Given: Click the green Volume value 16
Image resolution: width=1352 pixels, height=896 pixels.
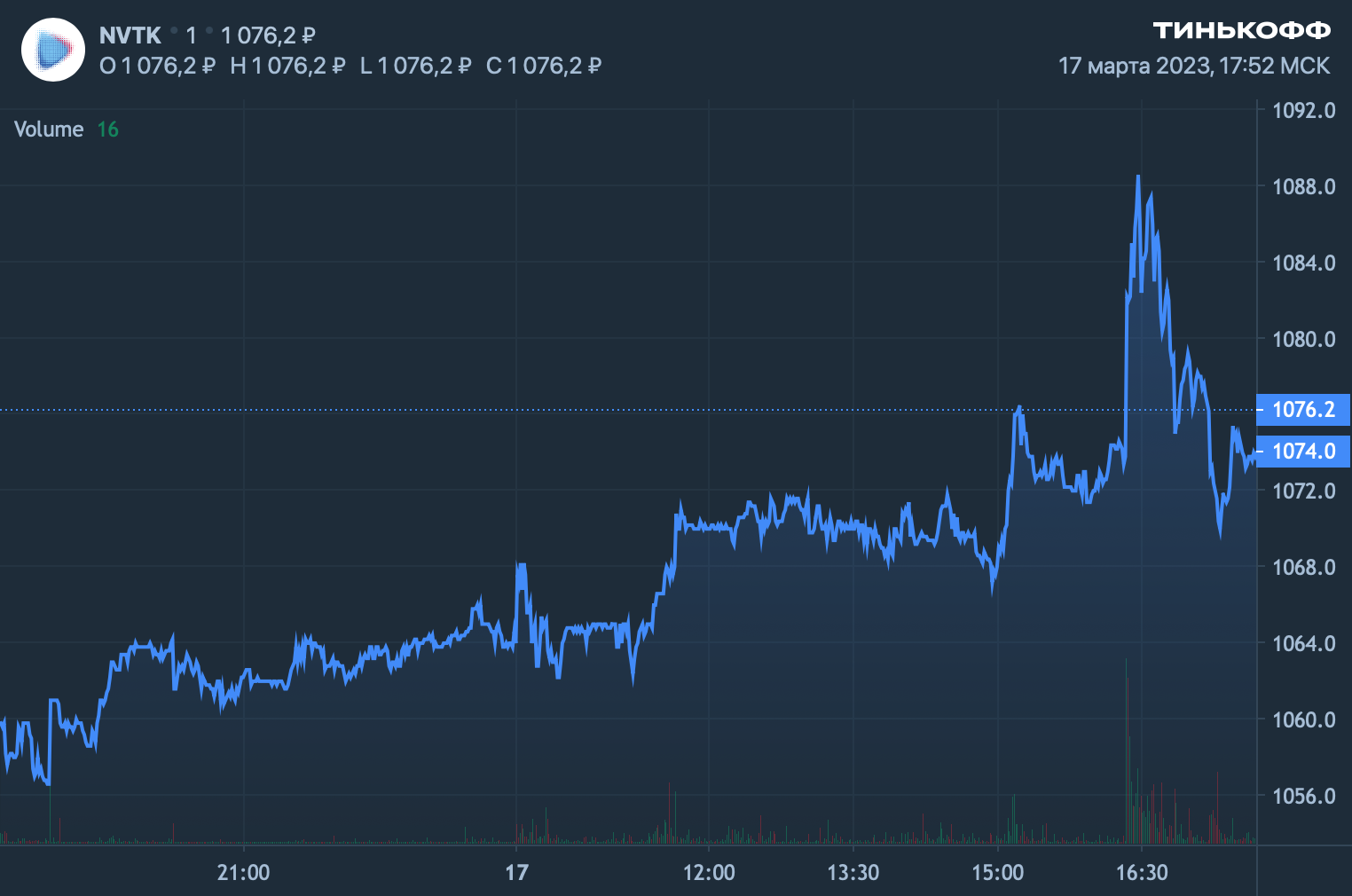Looking at the screenshot, I should (x=107, y=130).
